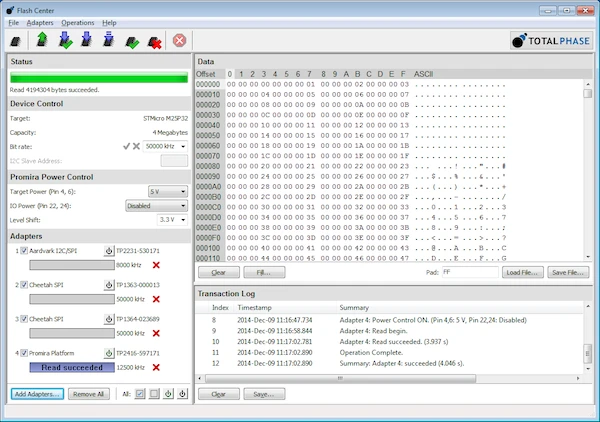Power off all adapters with the black power icon
Viewport: 600px width, 422px height.
183,394
